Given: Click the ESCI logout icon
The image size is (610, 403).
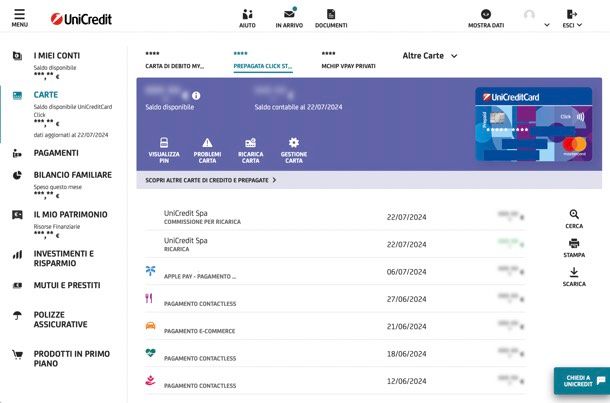Looking at the screenshot, I should point(571,14).
